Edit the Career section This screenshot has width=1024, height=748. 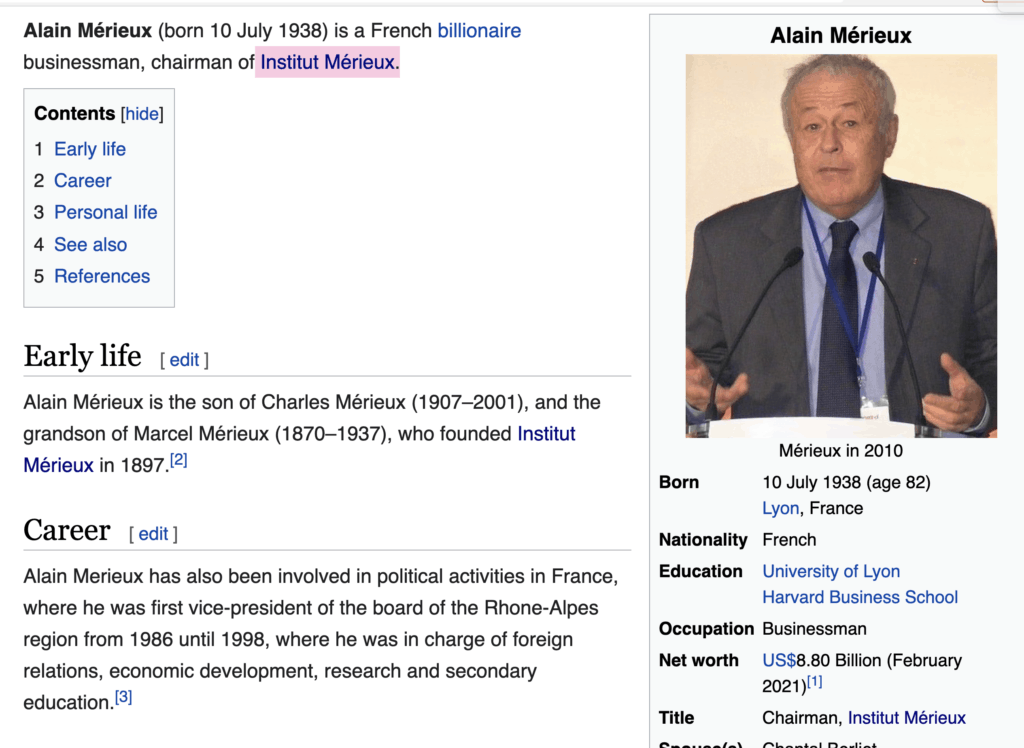(153, 534)
